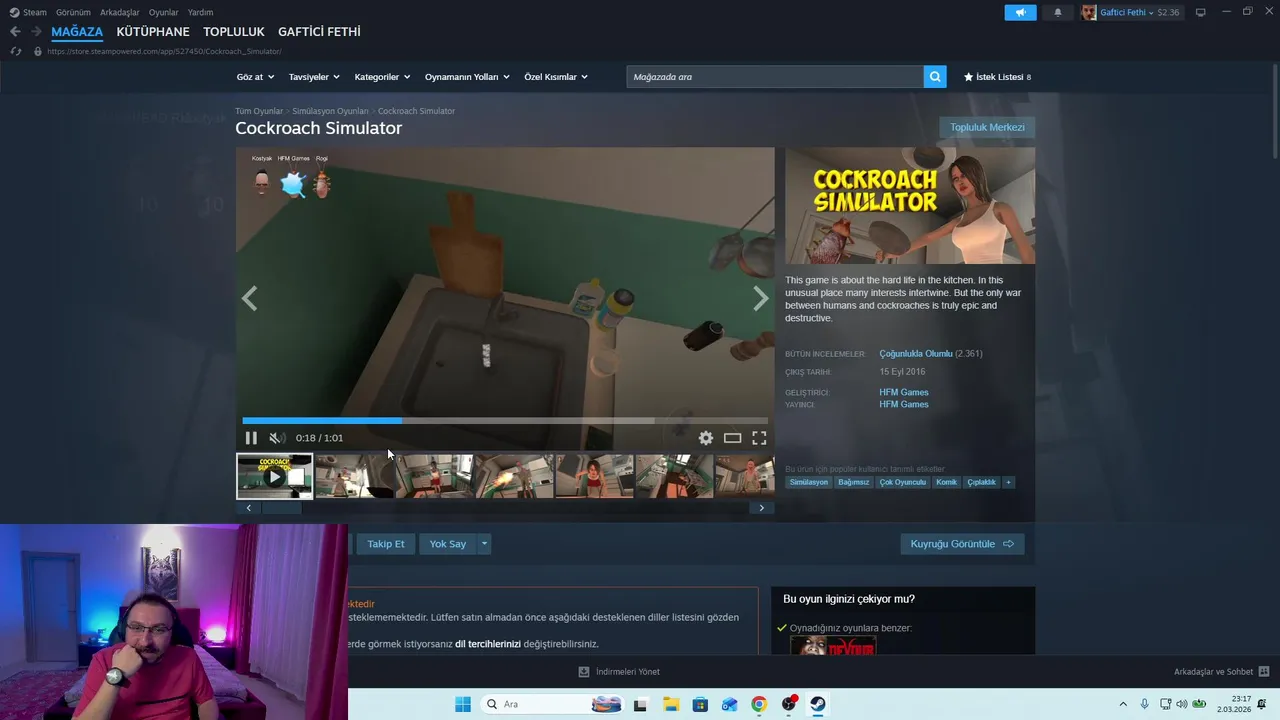Expand the Tavsiyeler dropdown
The height and width of the screenshot is (720, 1280).
point(314,77)
